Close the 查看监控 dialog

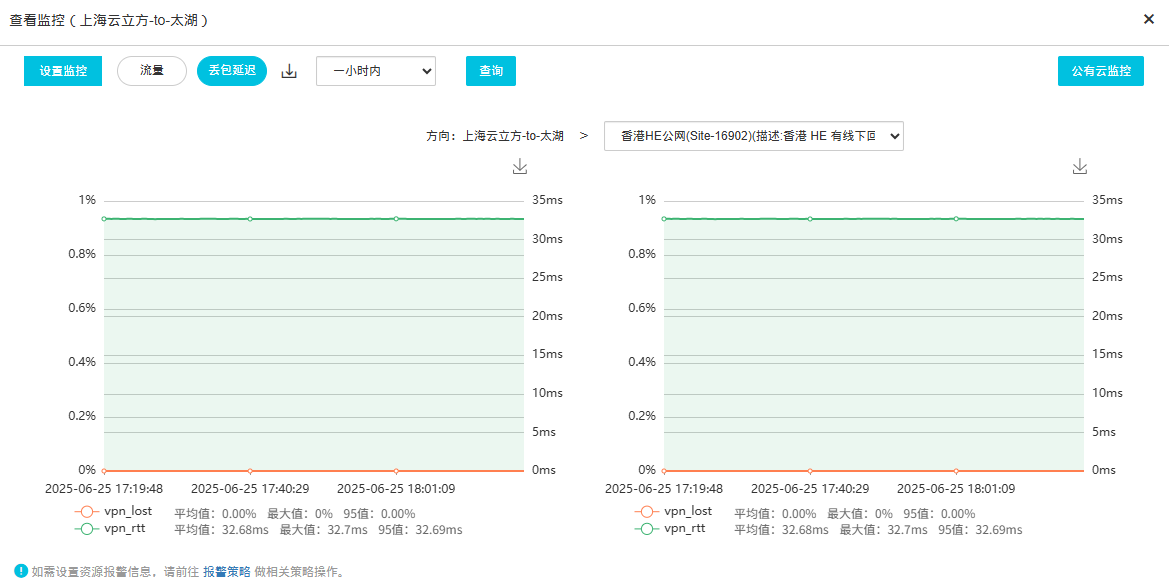click(1149, 19)
